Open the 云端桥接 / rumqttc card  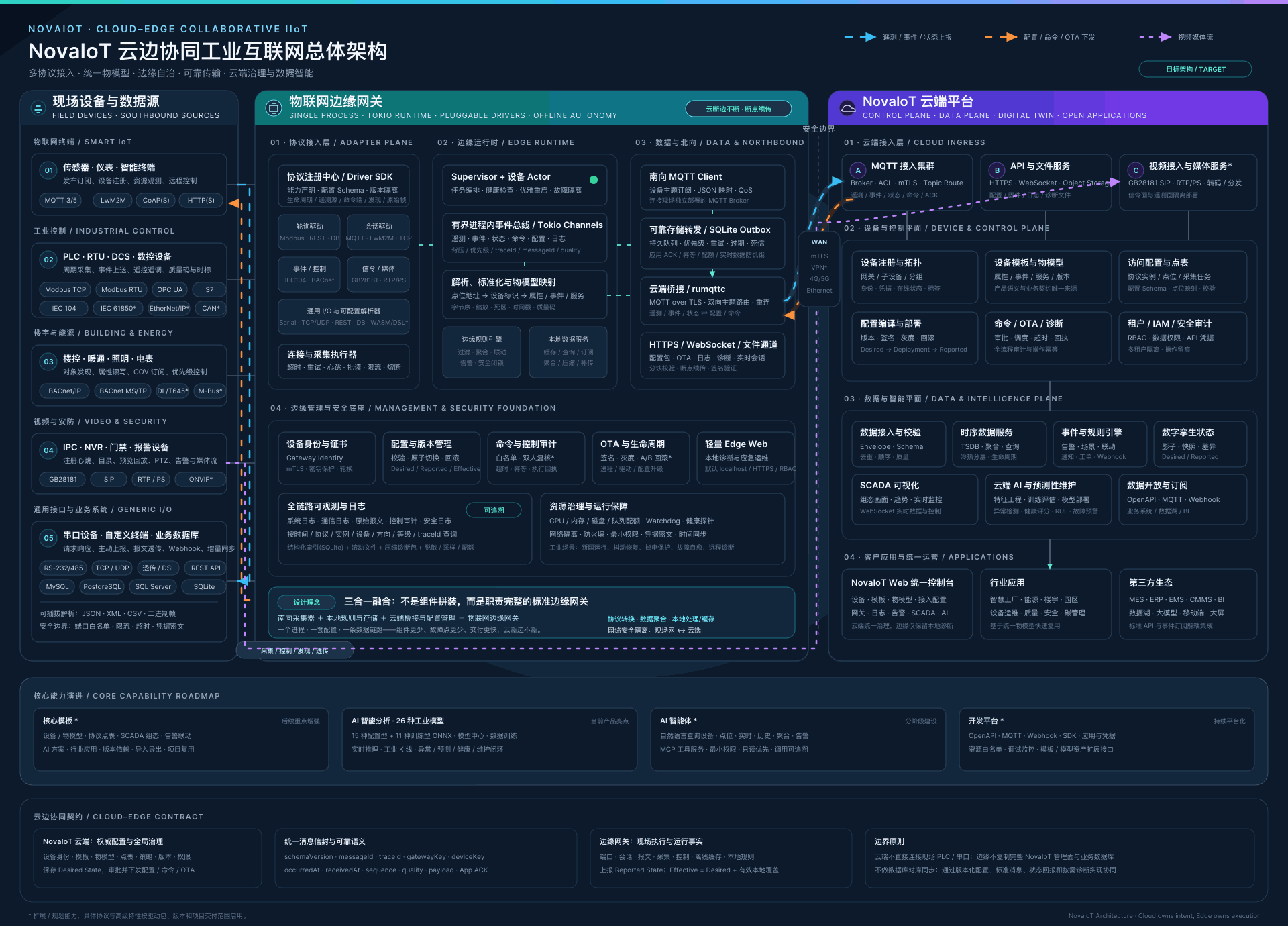pos(712,301)
